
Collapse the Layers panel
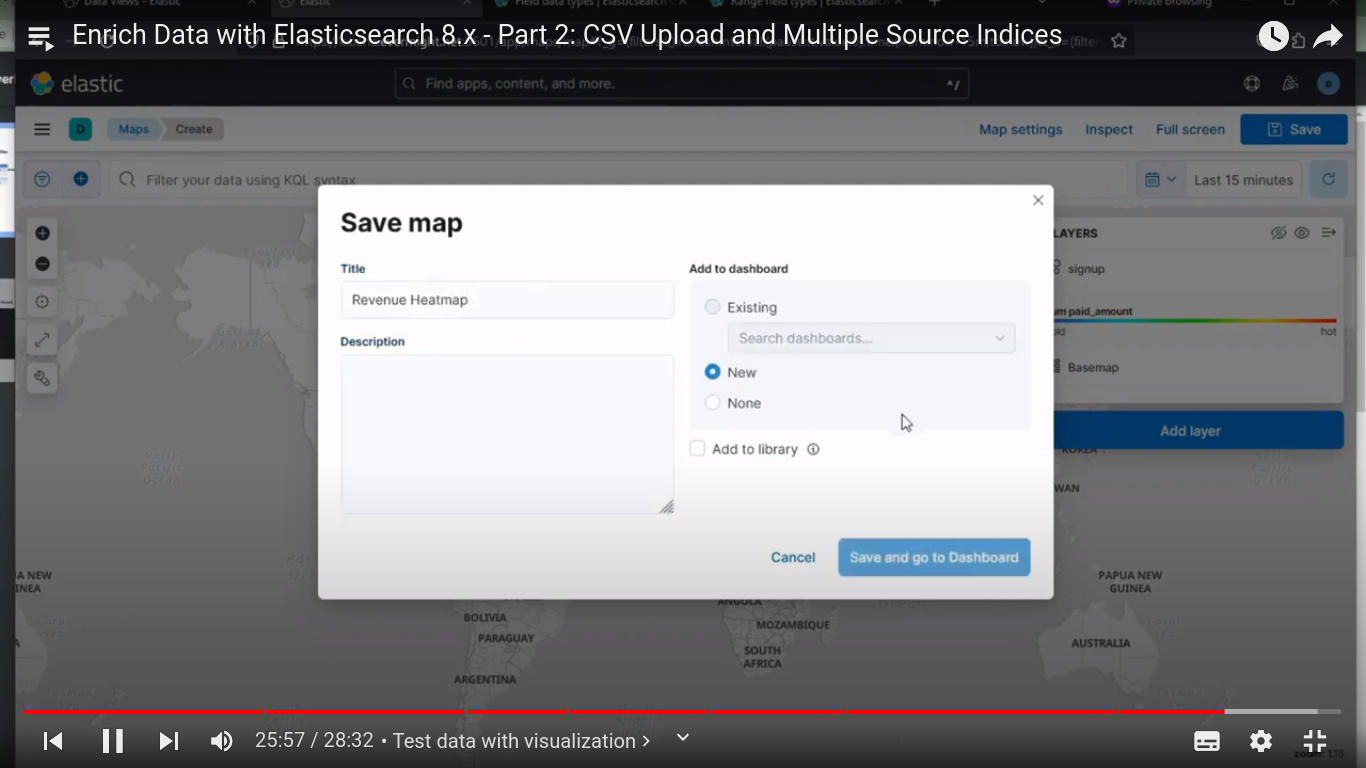[1328, 233]
